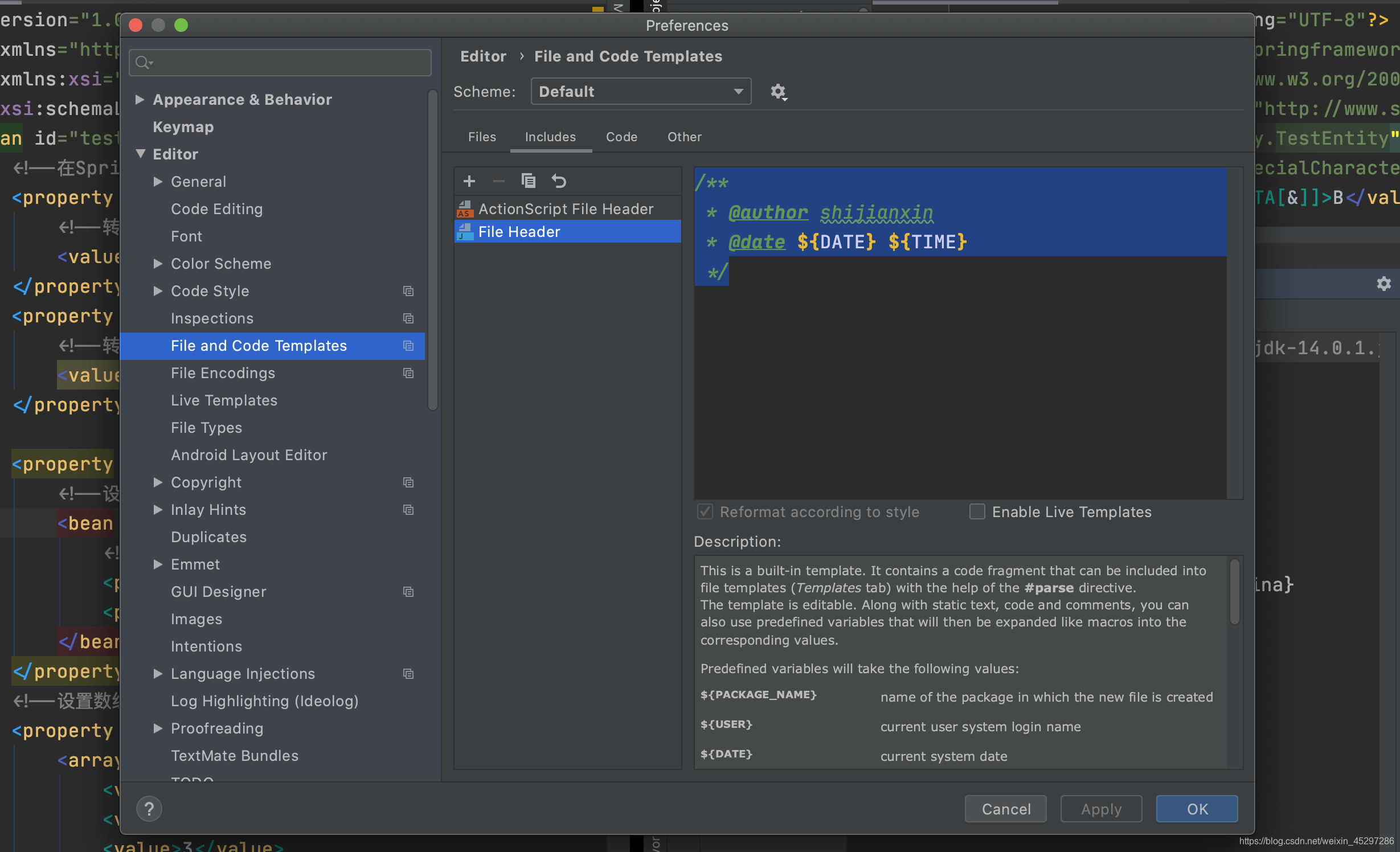Image resolution: width=1400 pixels, height=852 pixels.
Task: Click the remove template minus icon
Action: click(498, 181)
